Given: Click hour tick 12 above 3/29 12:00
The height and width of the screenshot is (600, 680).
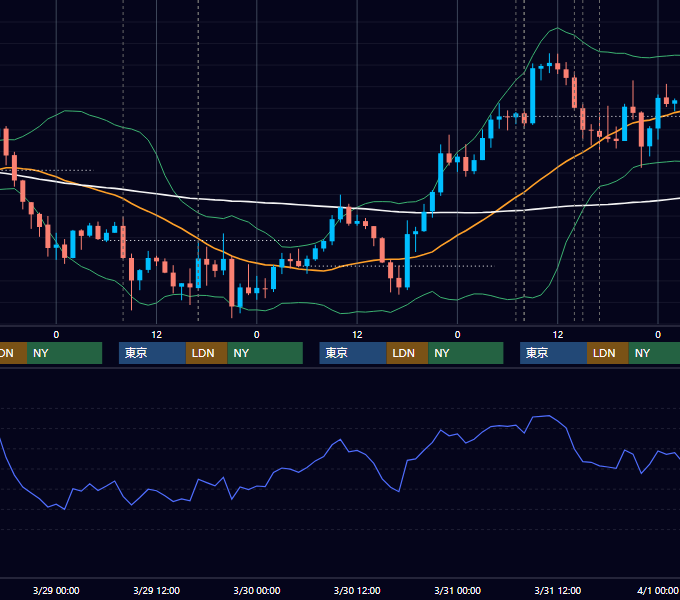Looking at the screenshot, I should (x=157, y=335).
